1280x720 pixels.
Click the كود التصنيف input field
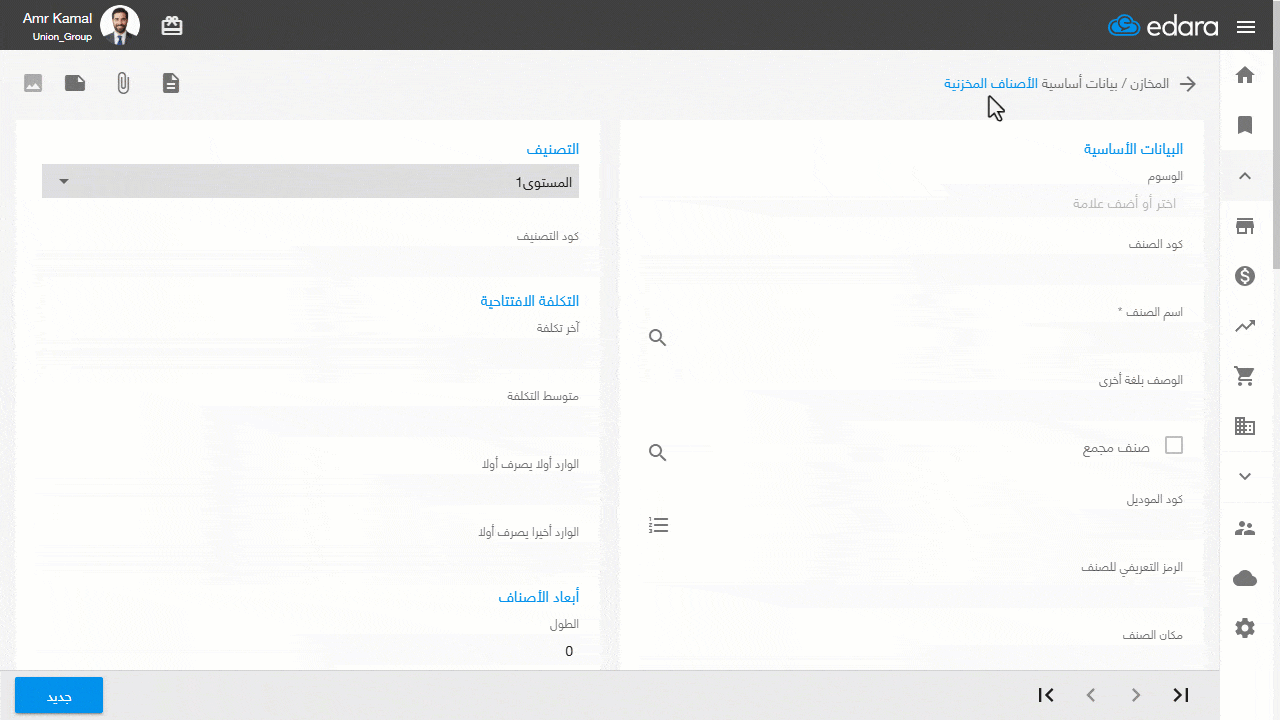click(310, 262)
